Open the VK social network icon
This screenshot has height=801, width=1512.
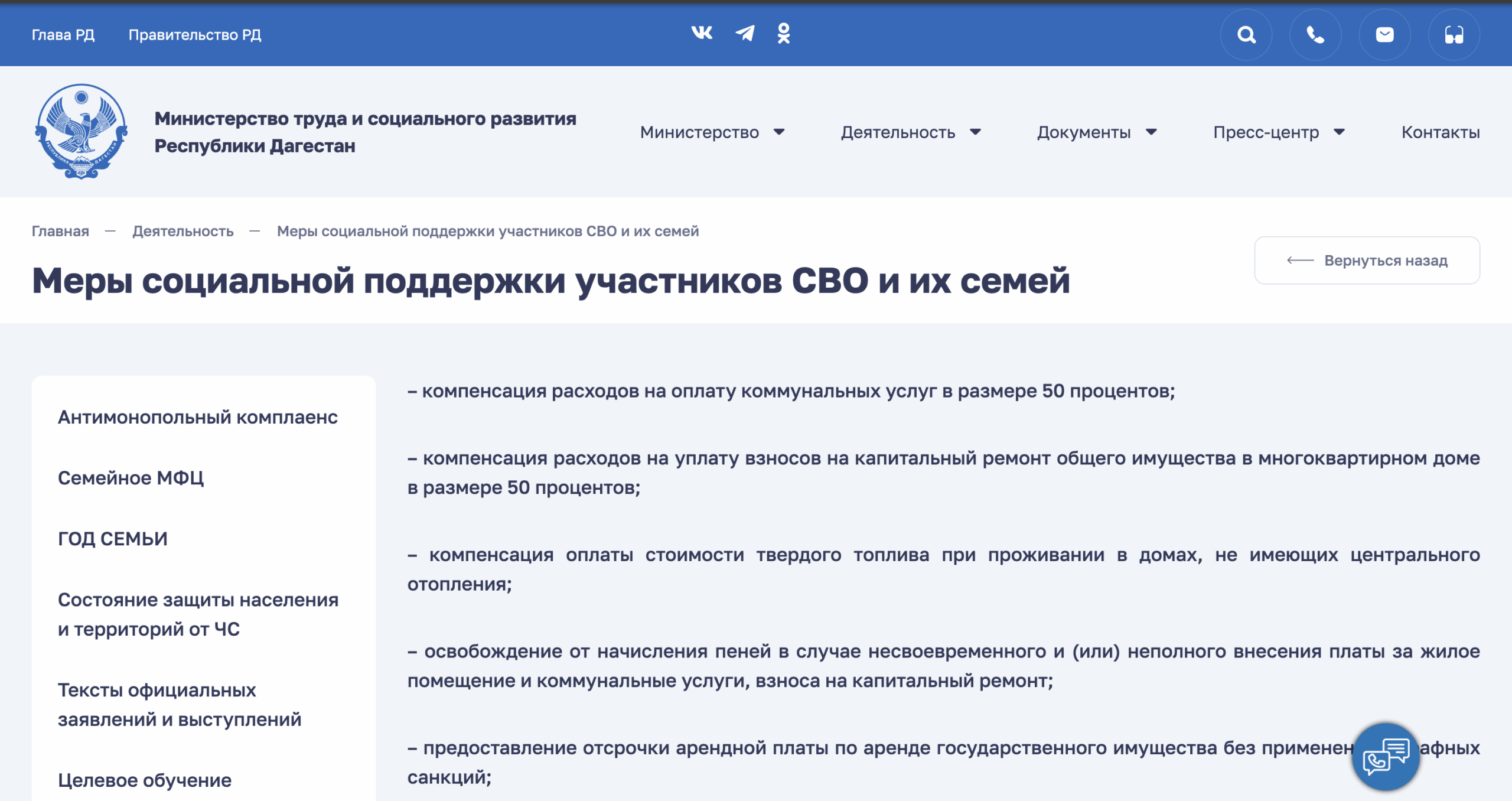(x=702, y=33)
